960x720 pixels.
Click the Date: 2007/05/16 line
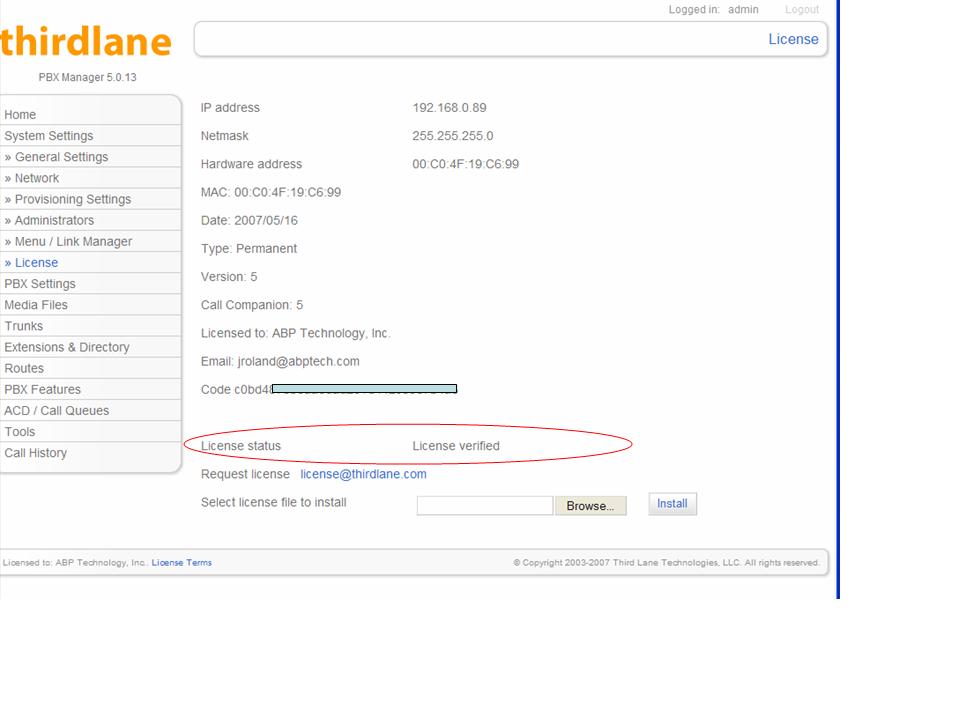[249, 220]
